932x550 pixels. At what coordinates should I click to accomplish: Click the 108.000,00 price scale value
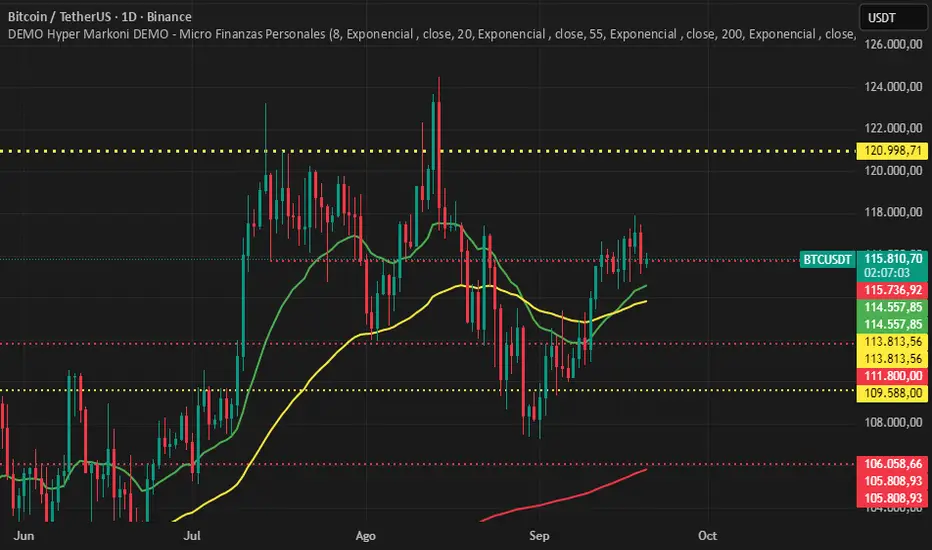click(x=893, y=422)
